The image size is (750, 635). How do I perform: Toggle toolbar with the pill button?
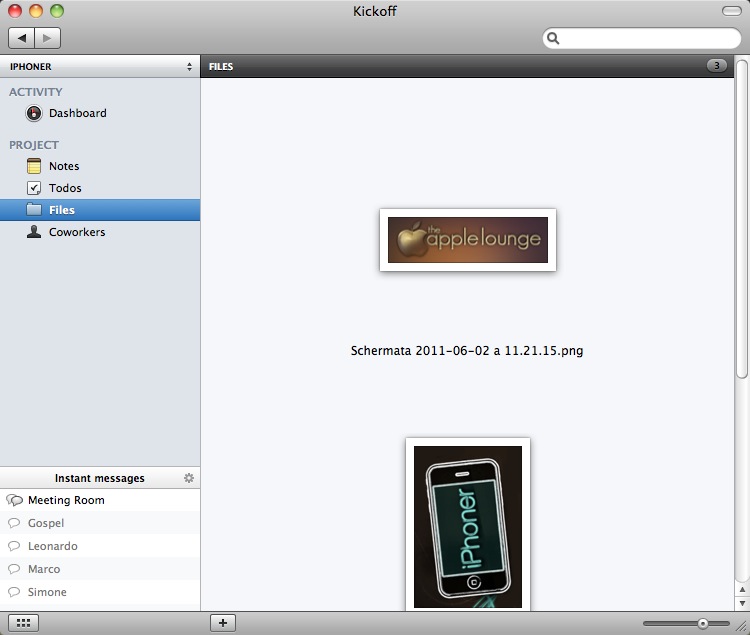coord(731,11)
